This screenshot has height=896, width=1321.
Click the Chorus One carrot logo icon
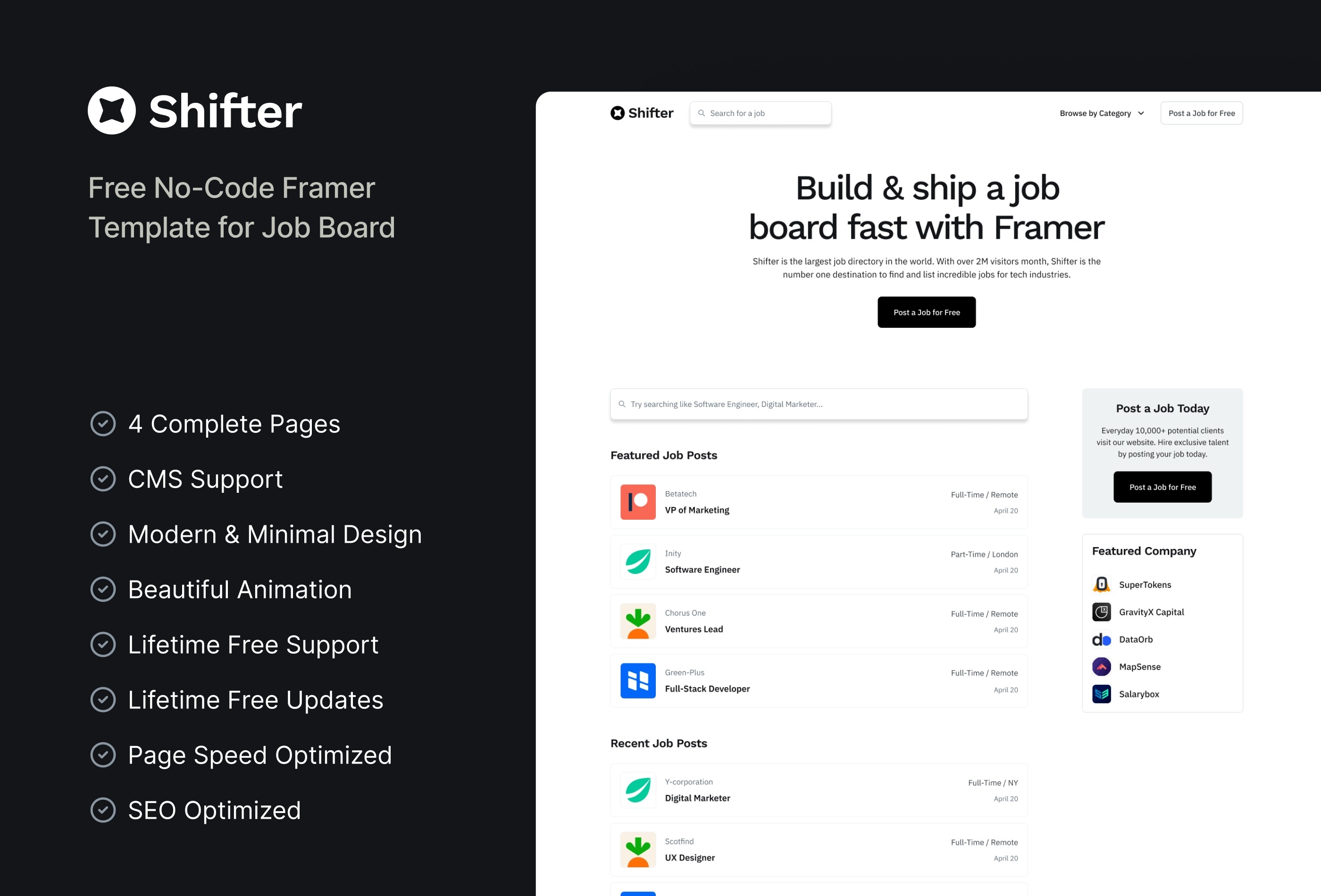coord(637,620)
